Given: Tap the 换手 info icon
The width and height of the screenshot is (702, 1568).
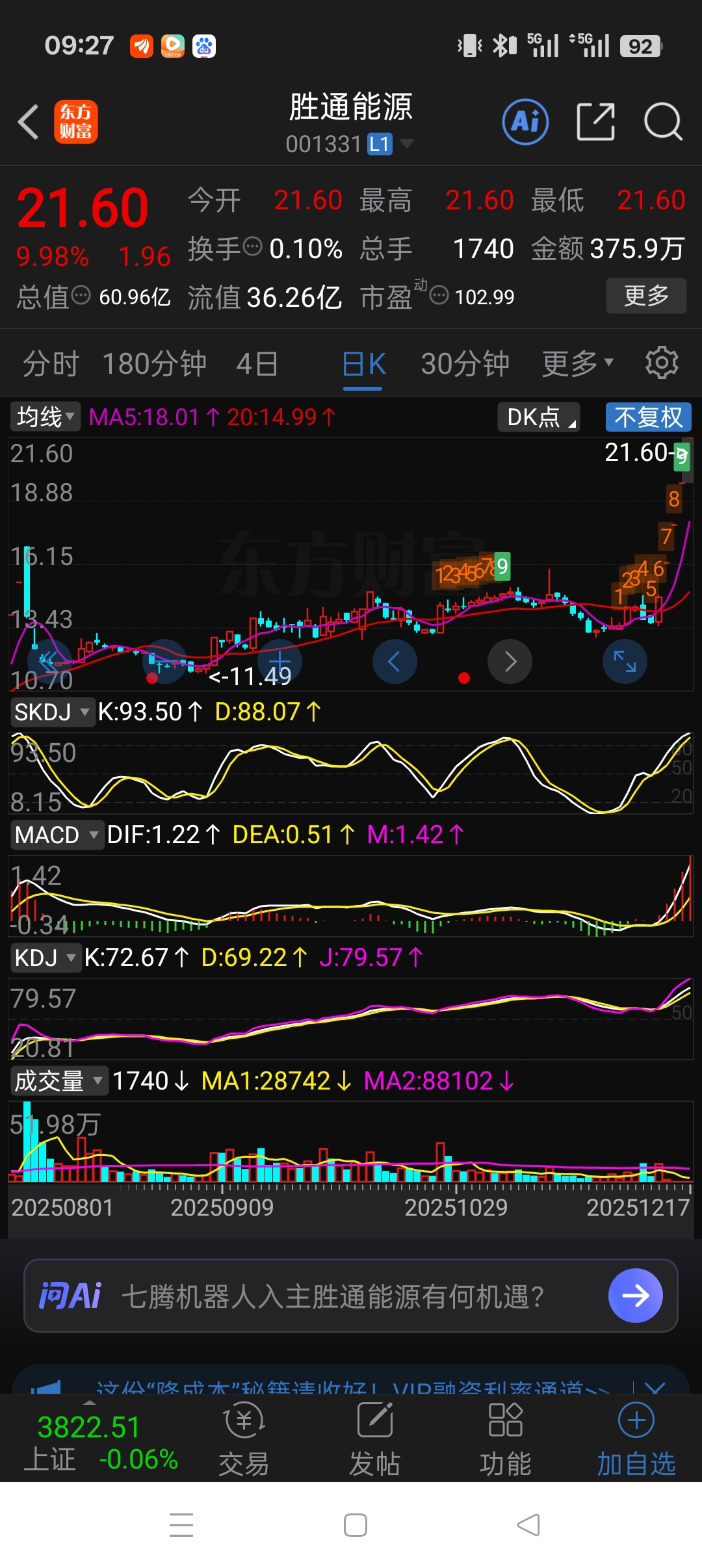Looking at the screenshot, I should [252, 246].
